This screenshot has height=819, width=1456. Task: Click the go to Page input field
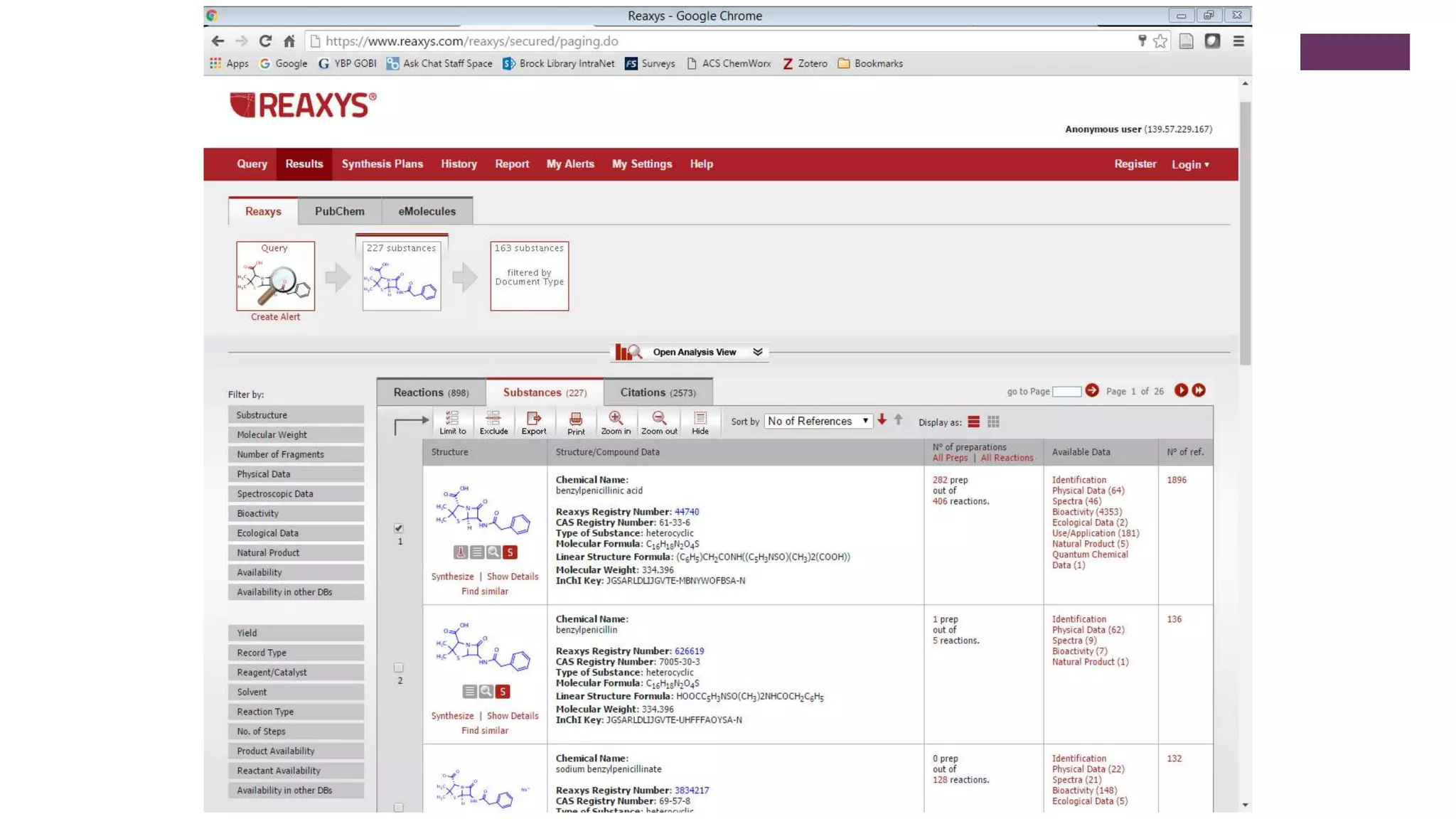point(1066,392)
